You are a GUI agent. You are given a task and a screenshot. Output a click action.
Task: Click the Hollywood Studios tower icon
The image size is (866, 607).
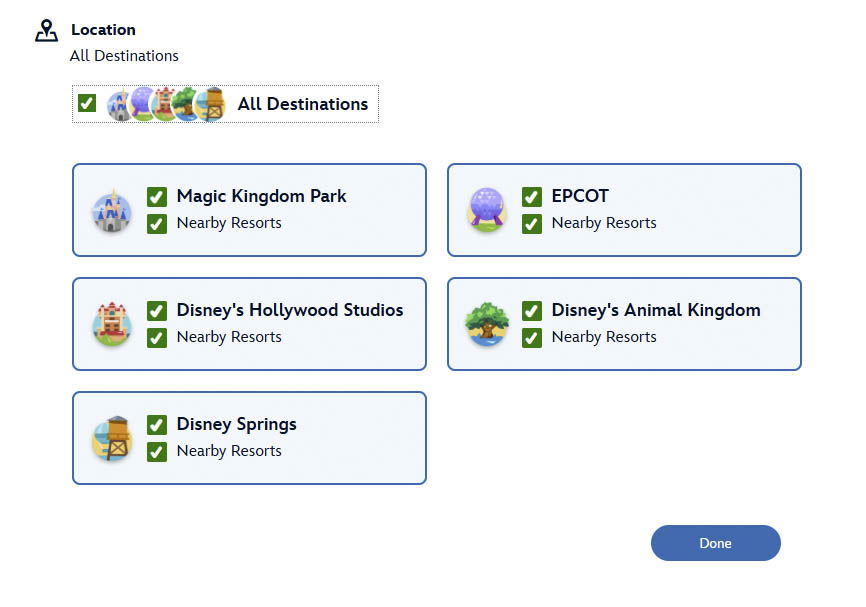click(x=111, y=325)
